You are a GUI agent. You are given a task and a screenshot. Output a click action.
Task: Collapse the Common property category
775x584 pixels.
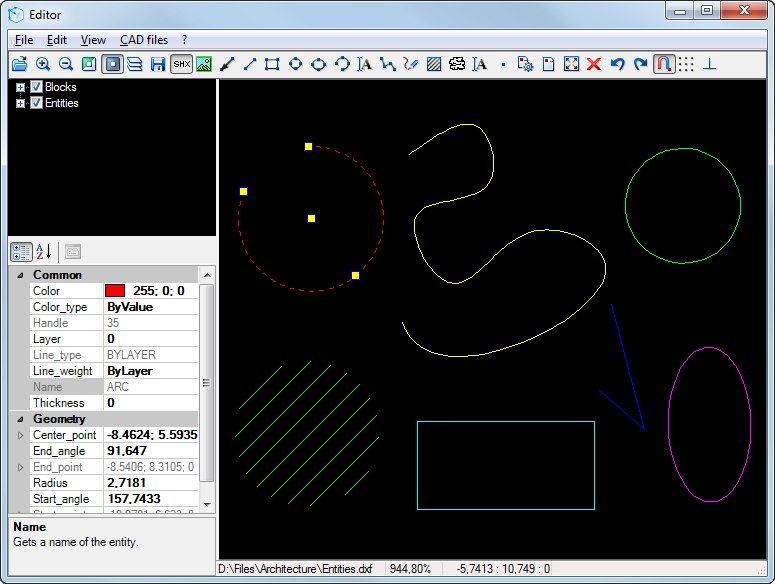[20, 275]
